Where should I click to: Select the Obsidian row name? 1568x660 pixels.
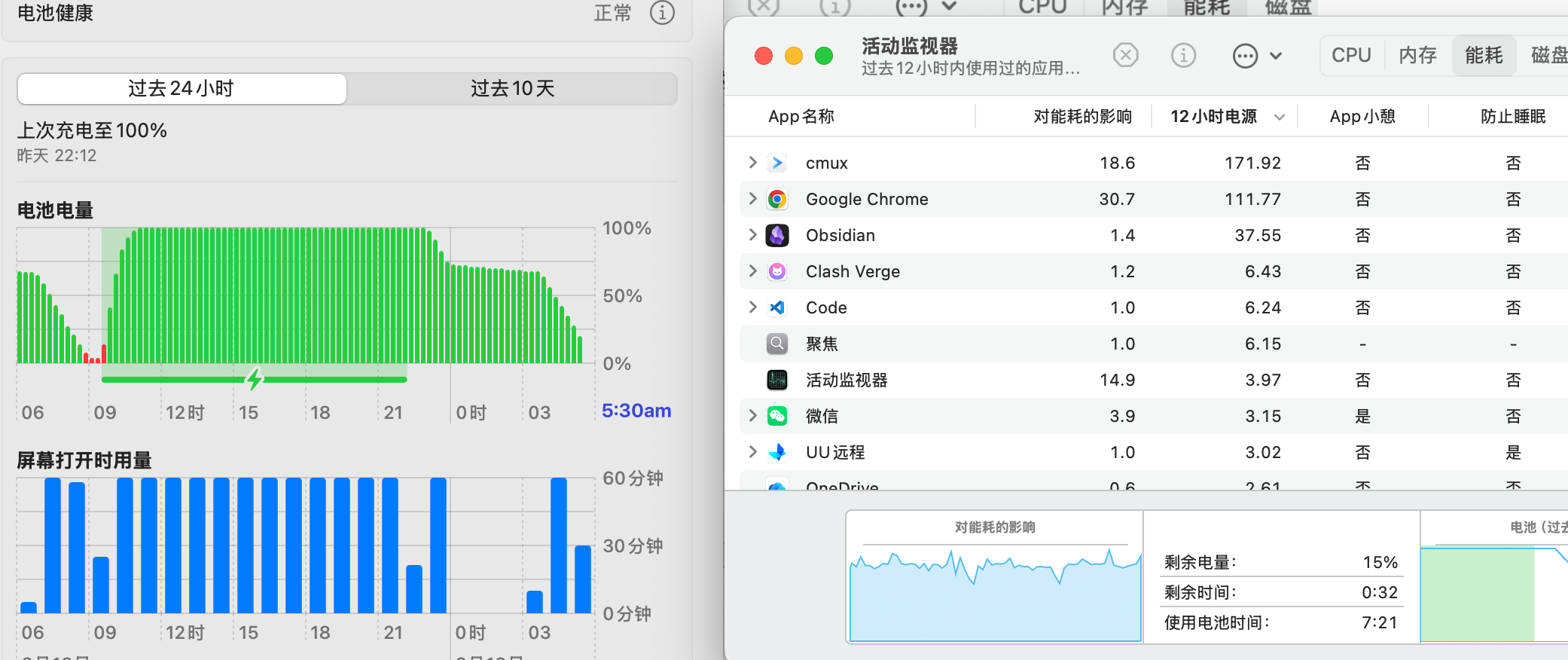click(x=840, y=235)
